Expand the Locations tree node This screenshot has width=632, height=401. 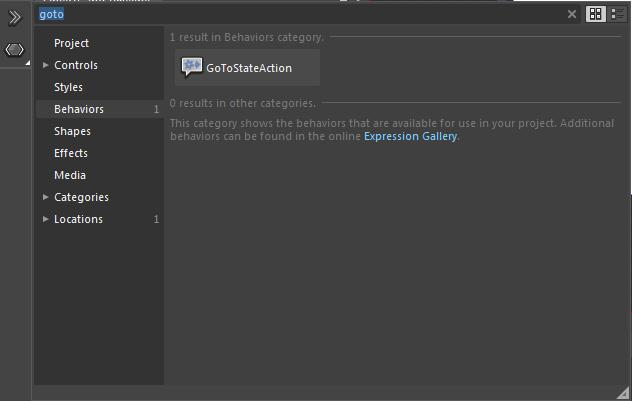click(x=46, y=219)
